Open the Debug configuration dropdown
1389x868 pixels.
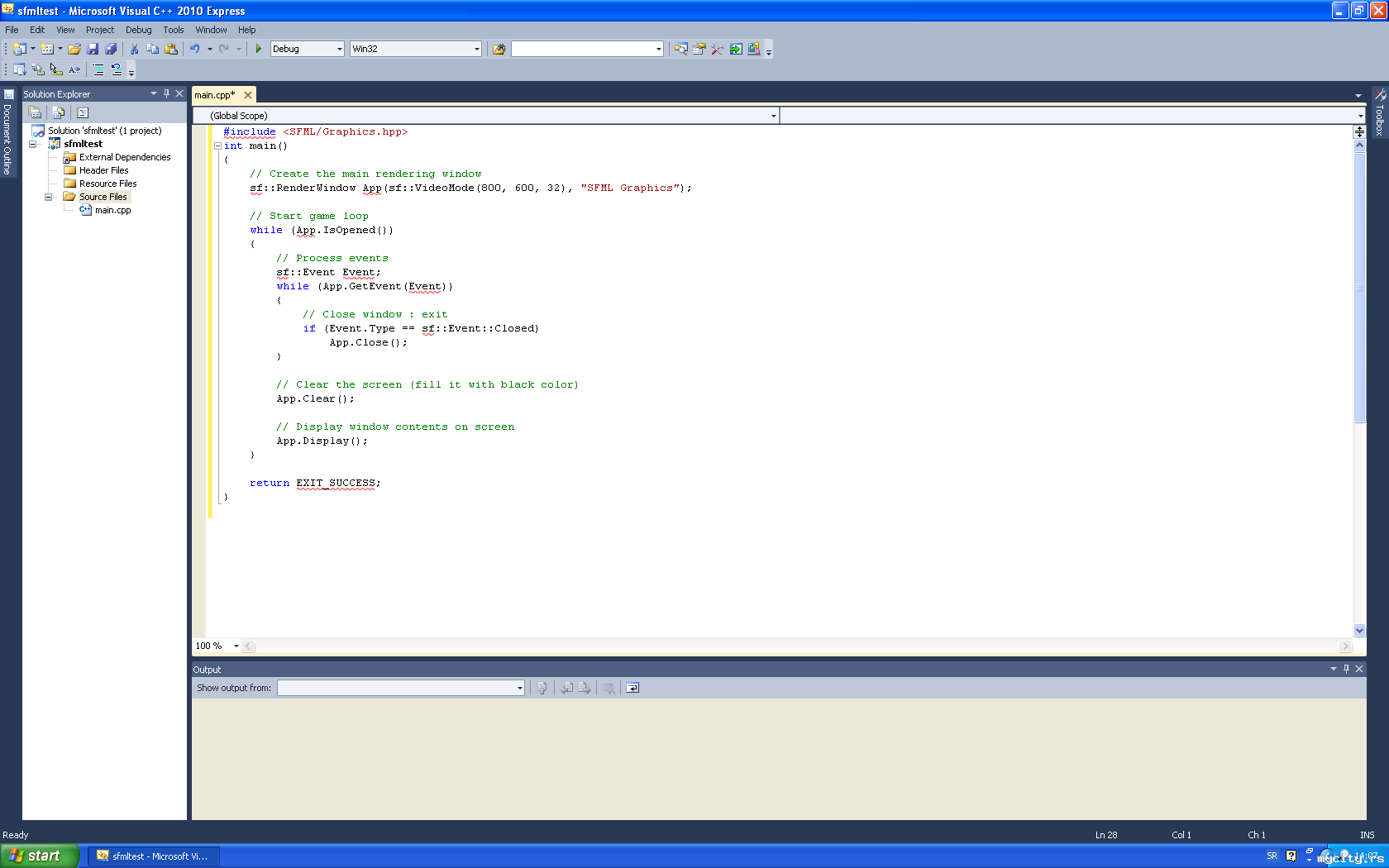(x=339, y=49)
